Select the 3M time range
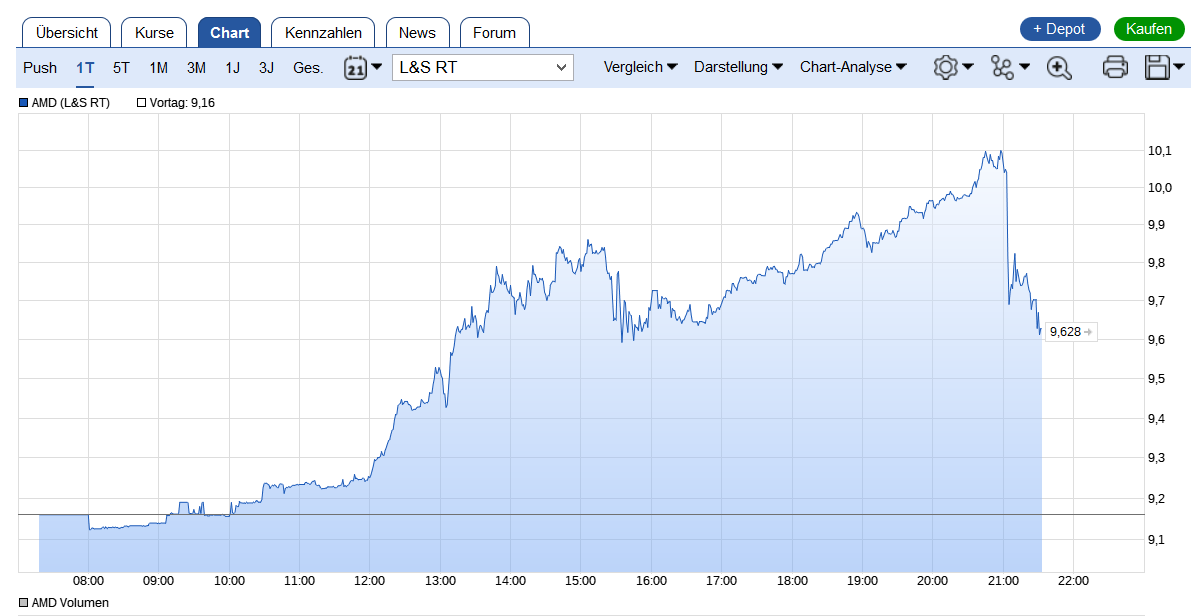Image resolution: width=1197 pixels, height=616 pixels. (x=196, y=67)
